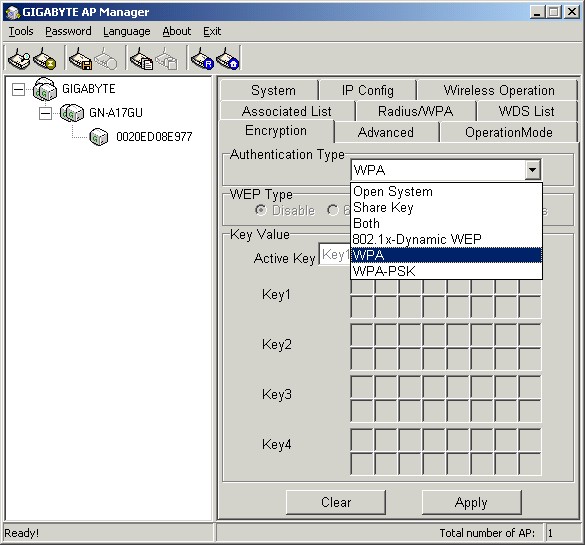Switch to the System tab
Image resolution: width=585 pixels, height=545 pixels.
coord(269,90)
